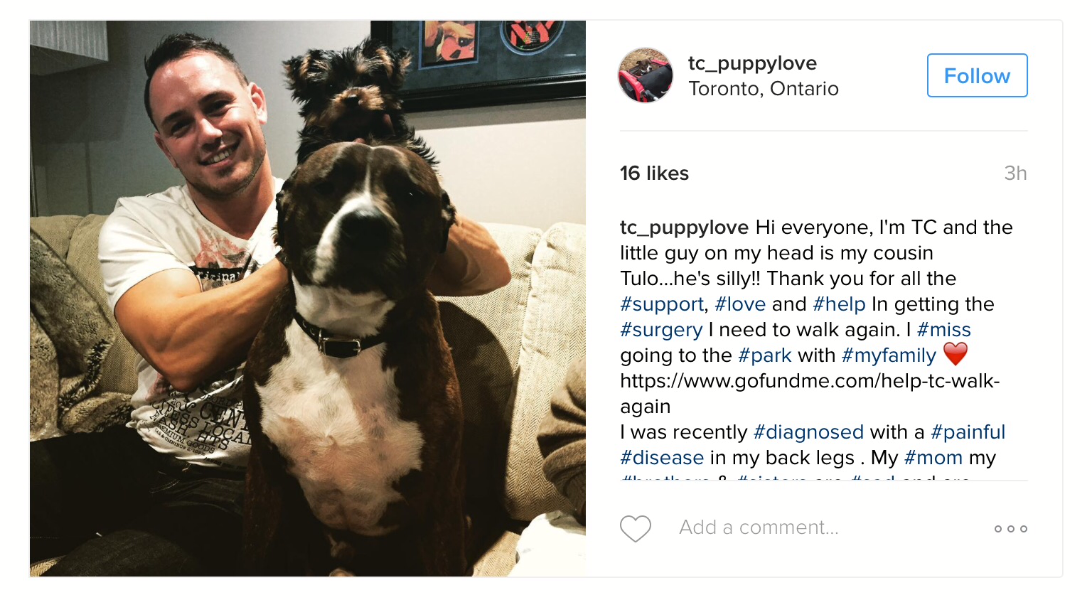This screenshot has height=600, width=1091.
Task: Click the Add a comment field
Action: (x=759, y=528)
